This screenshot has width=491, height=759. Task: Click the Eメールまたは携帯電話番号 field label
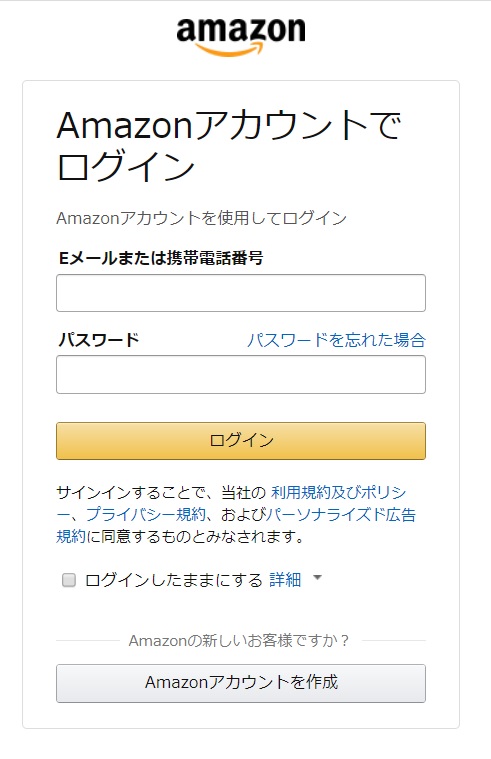click(160, 258)
